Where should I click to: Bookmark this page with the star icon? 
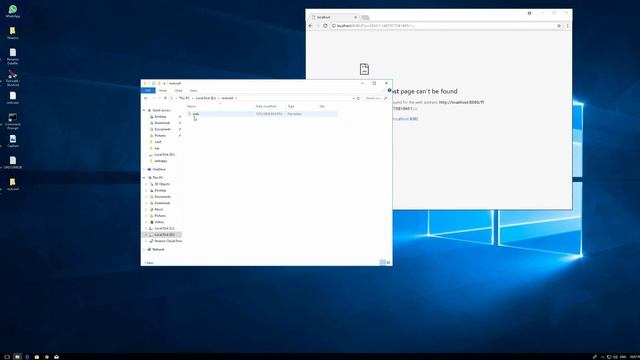tap(559, 26)
